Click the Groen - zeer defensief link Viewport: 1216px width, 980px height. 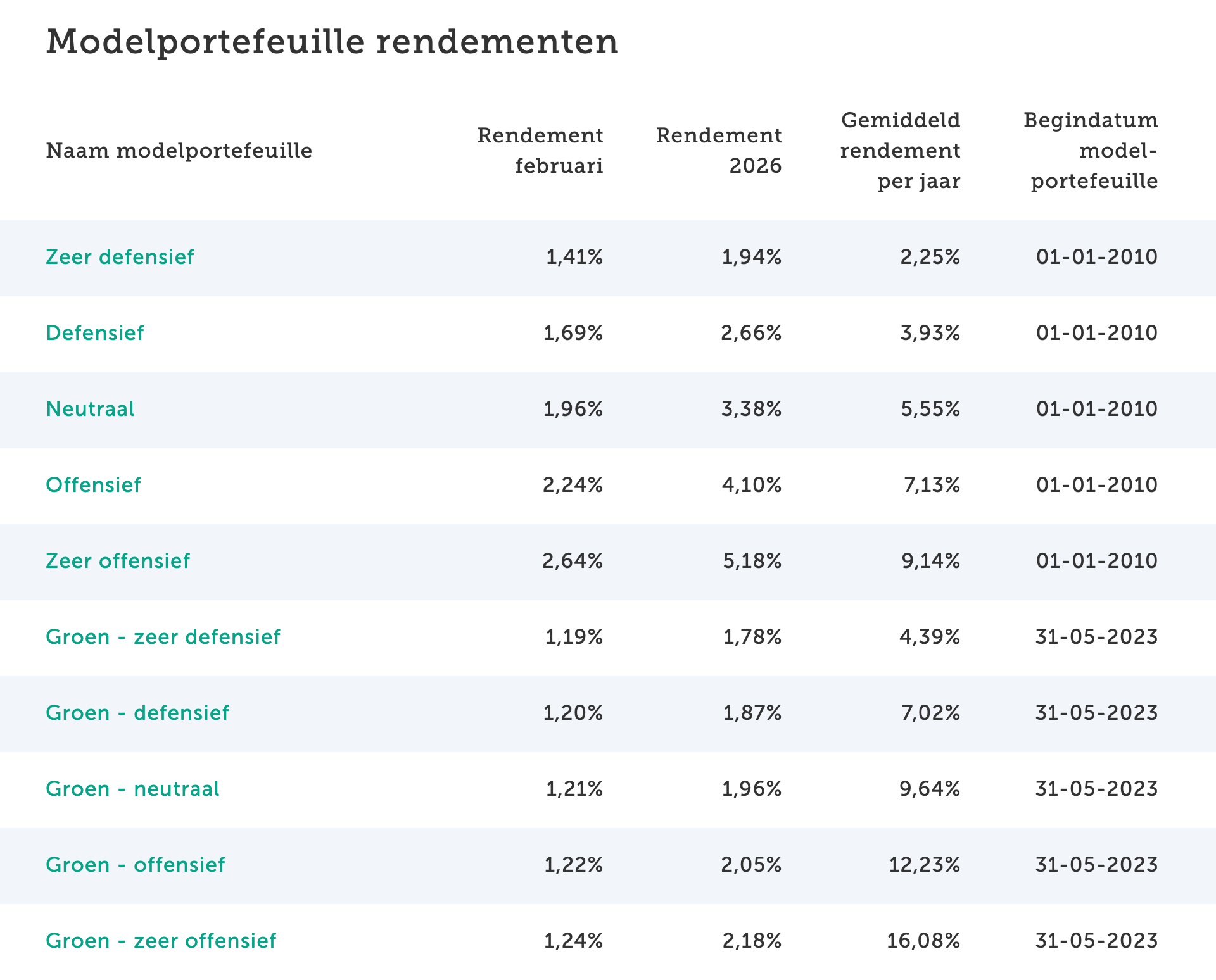coord(163,637)
